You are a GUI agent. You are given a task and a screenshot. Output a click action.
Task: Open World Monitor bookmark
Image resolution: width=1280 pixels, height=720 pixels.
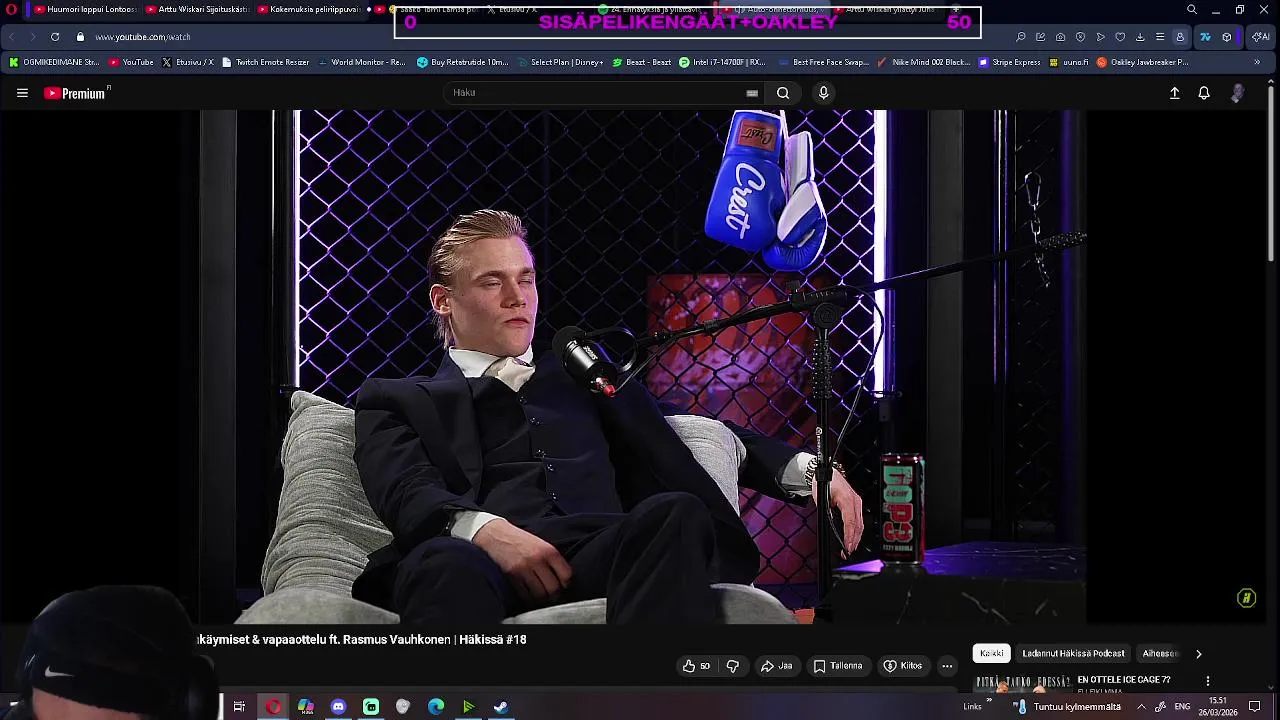[361, 62]
